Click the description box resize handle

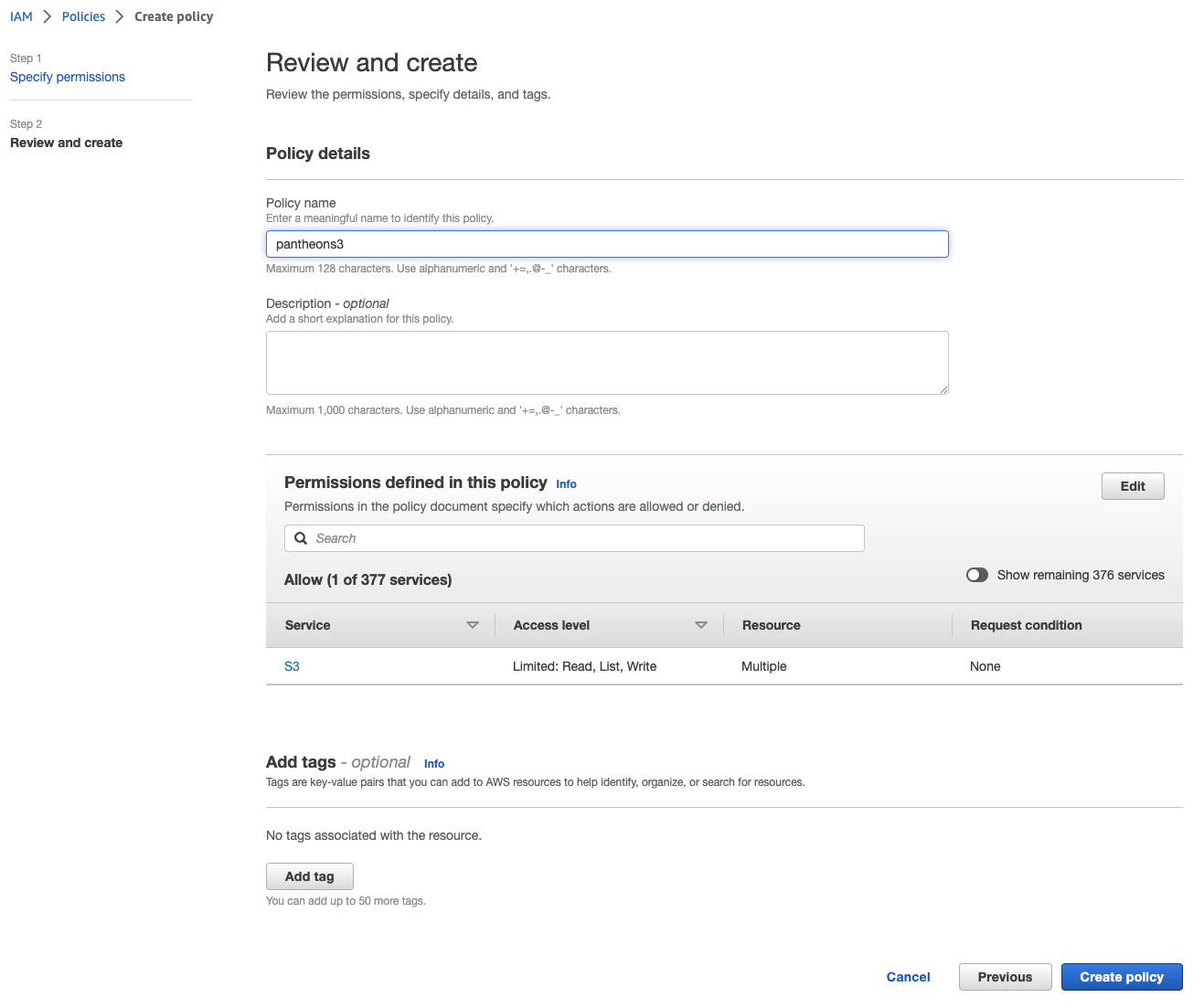pos(943,389)
